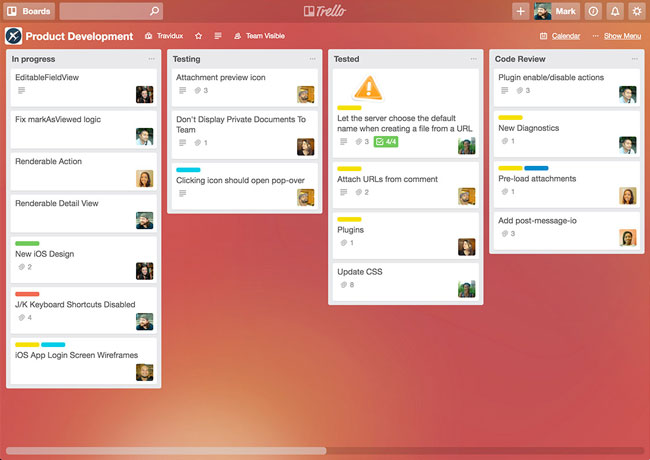Open the information icon in header

click(x=593, y=11)
